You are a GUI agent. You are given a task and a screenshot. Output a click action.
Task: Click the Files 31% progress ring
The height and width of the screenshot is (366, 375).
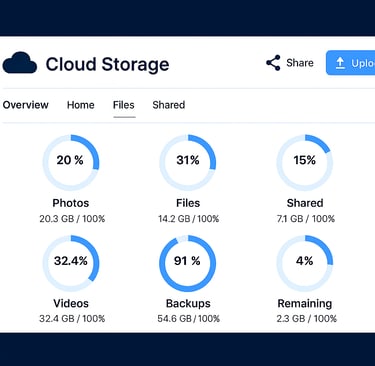pyautogui.click(x=188, y=162)
